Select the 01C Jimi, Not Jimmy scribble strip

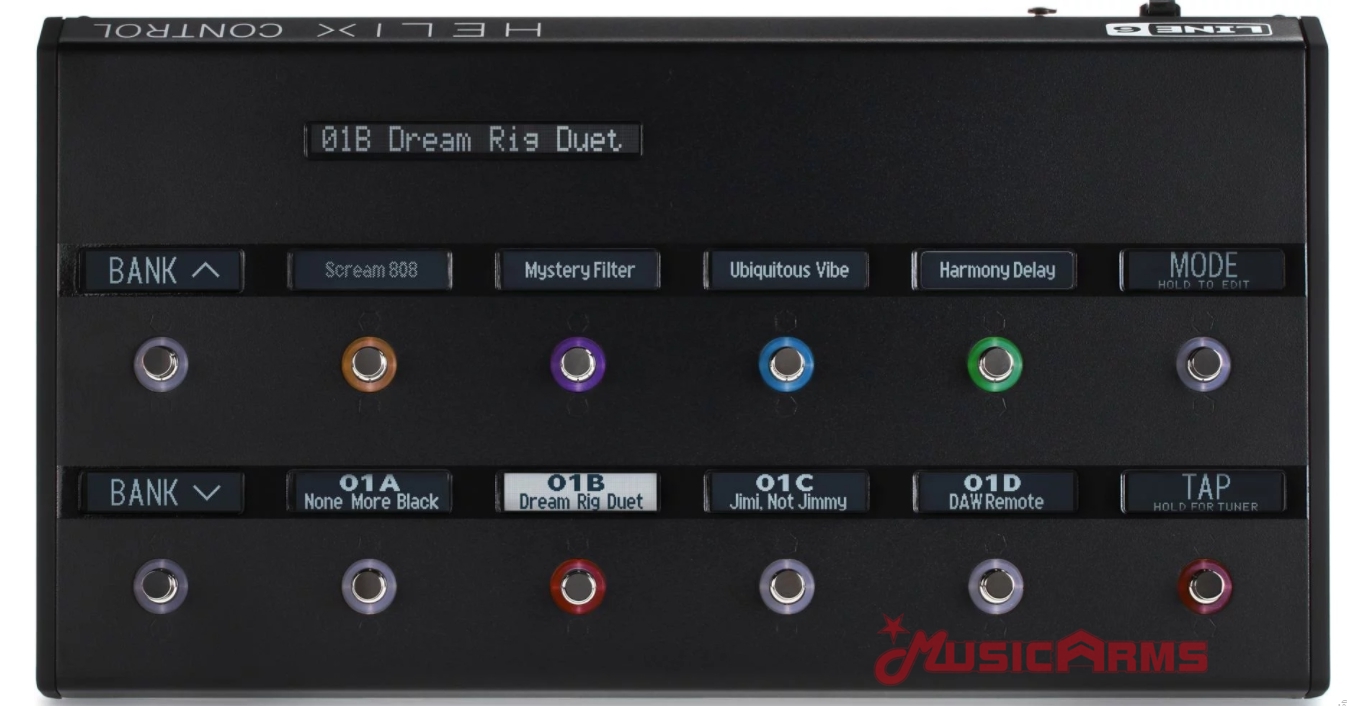click(x=787, y=493)
